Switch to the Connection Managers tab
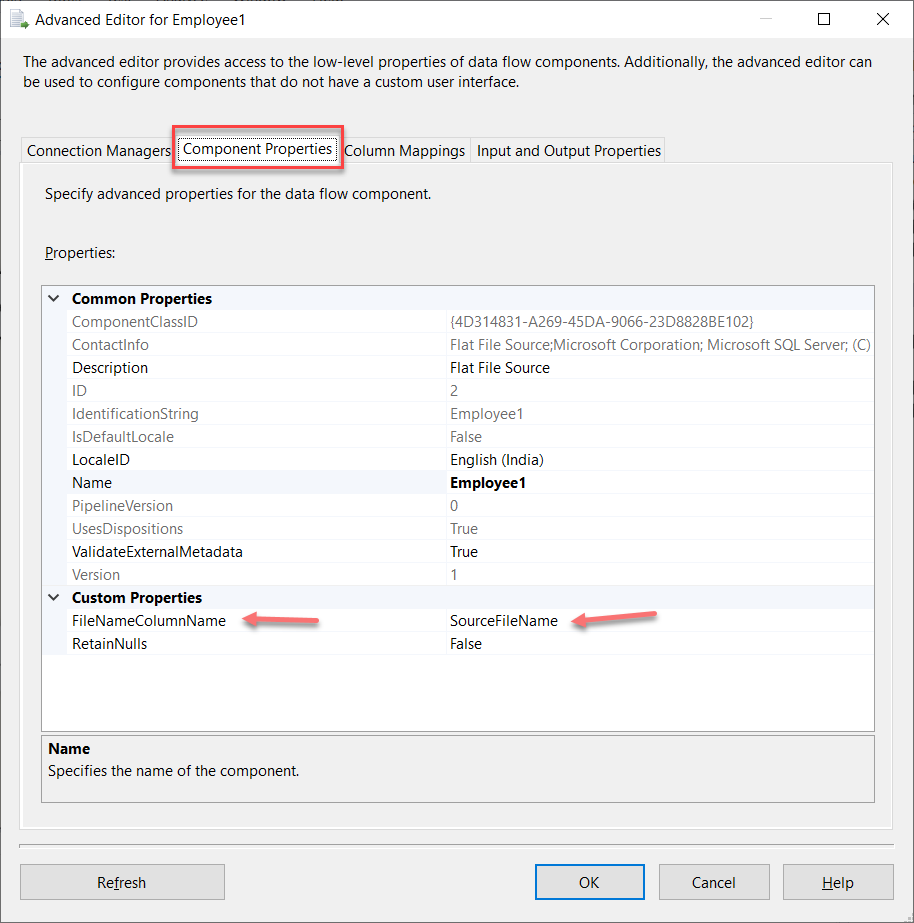 point(98,151)
